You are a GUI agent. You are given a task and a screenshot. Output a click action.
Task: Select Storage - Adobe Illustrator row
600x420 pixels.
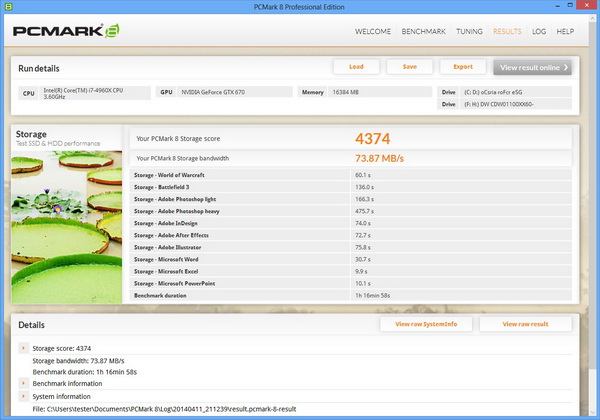coord(351,247)
